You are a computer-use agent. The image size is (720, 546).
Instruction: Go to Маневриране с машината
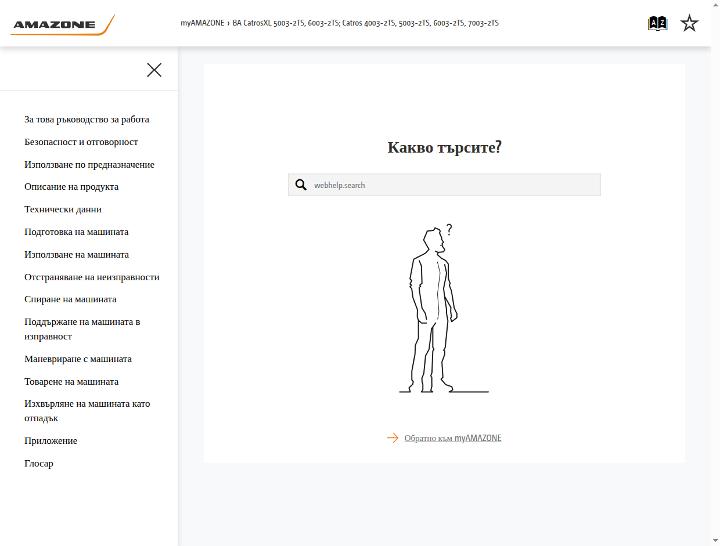coord(78,359)
